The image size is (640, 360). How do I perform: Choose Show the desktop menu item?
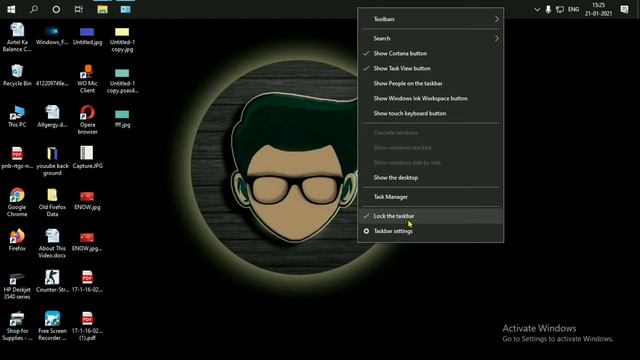click(431, 178)
